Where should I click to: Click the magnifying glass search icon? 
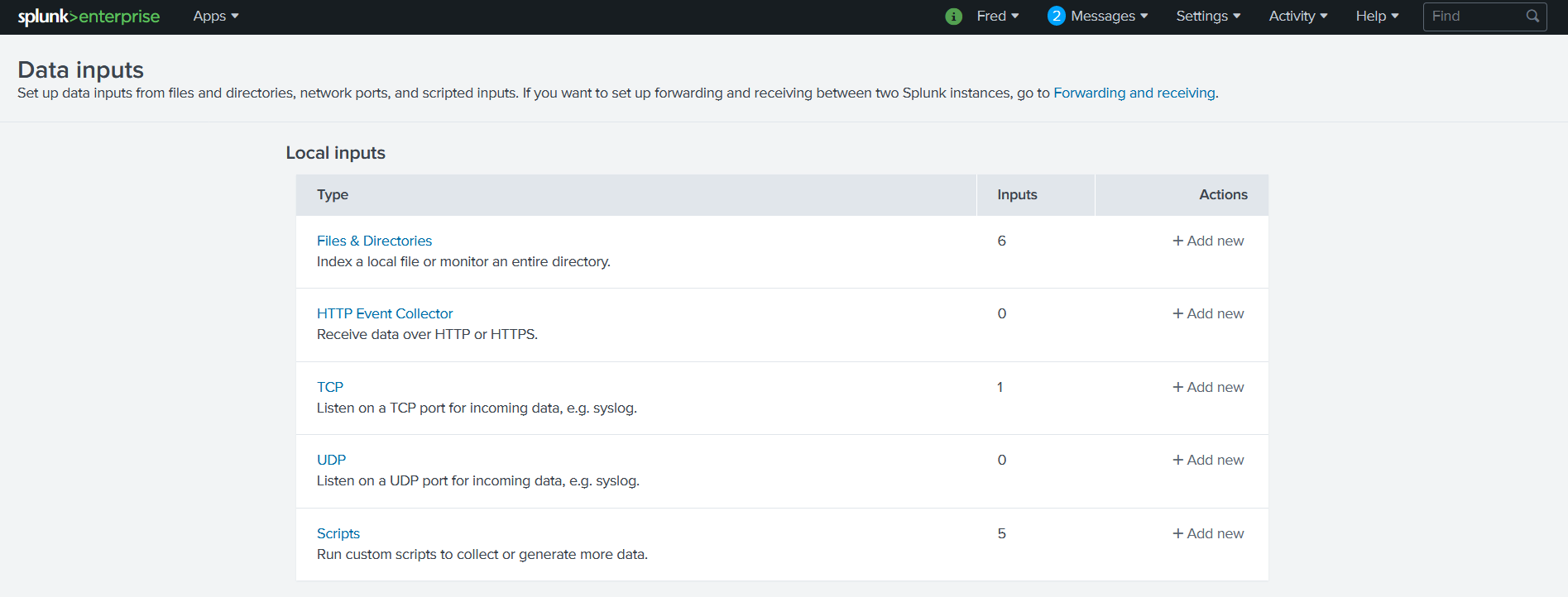tap(1532, 17)
